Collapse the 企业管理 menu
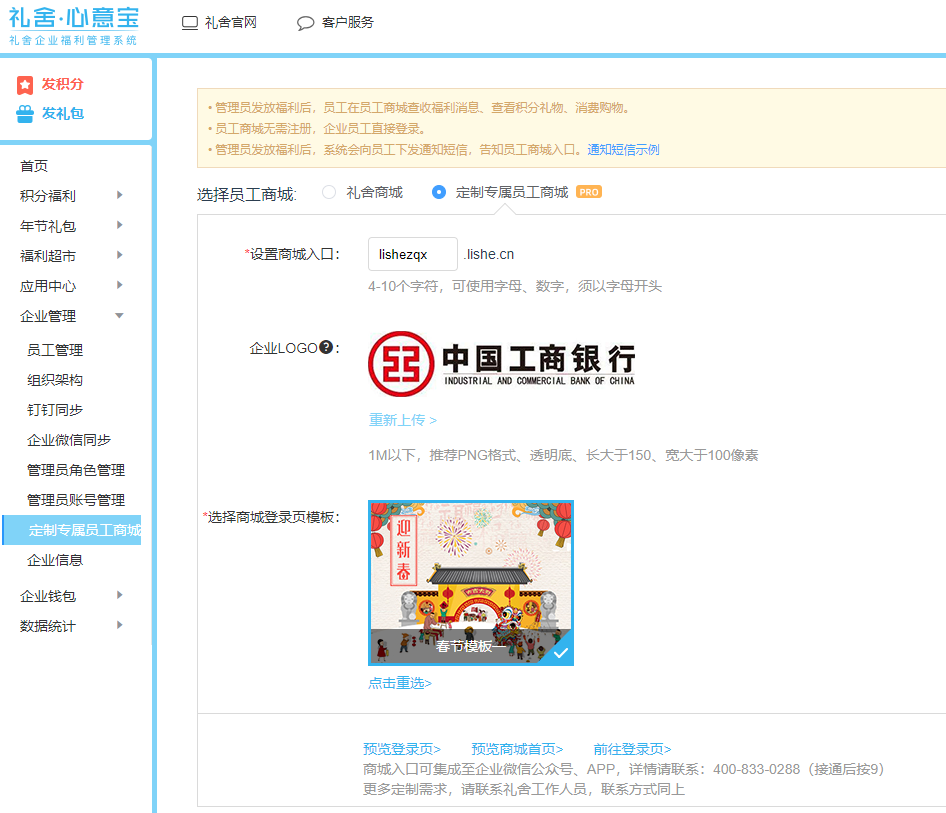Viewport: 946px width, 813px height. [x=70, y=316]
